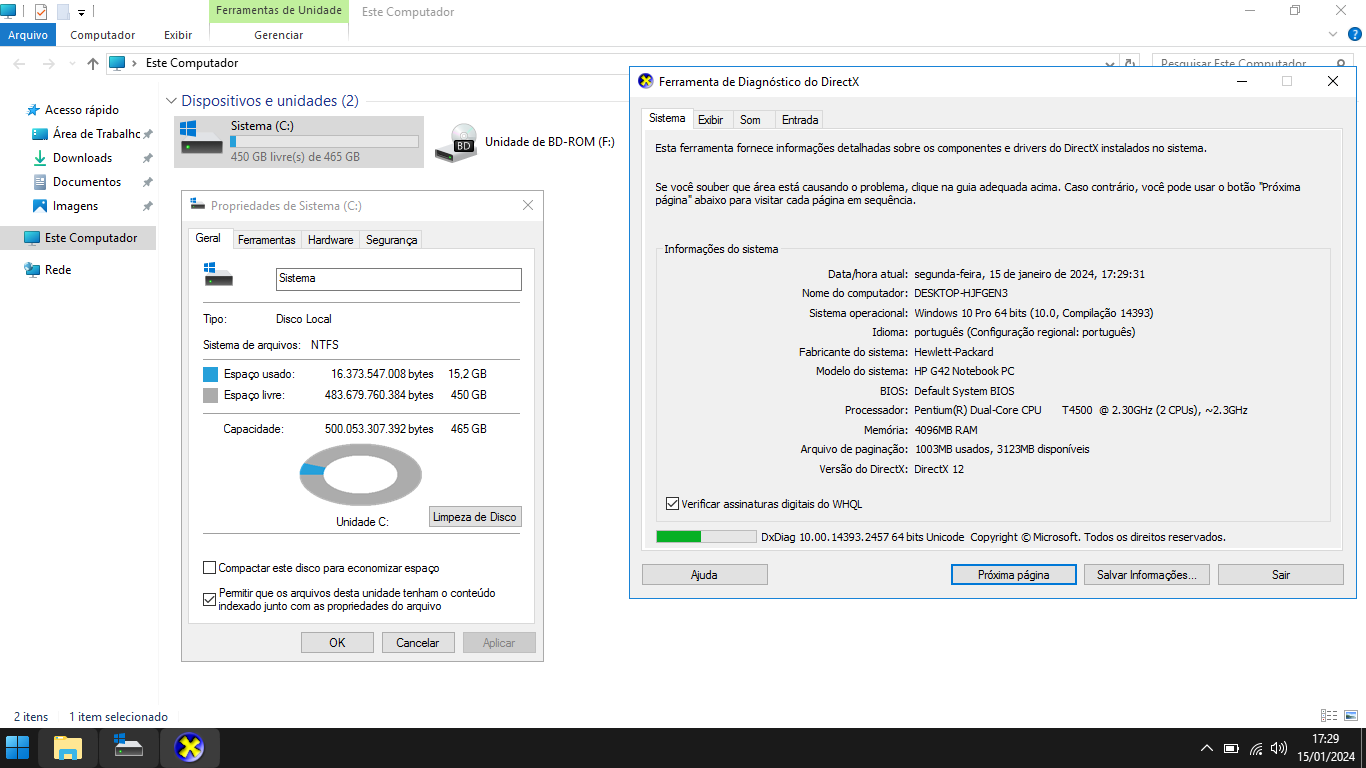Click Cancelar in the Propriedades dialog
Viewport: 1366px width, 768px height.
click(418, 643)
